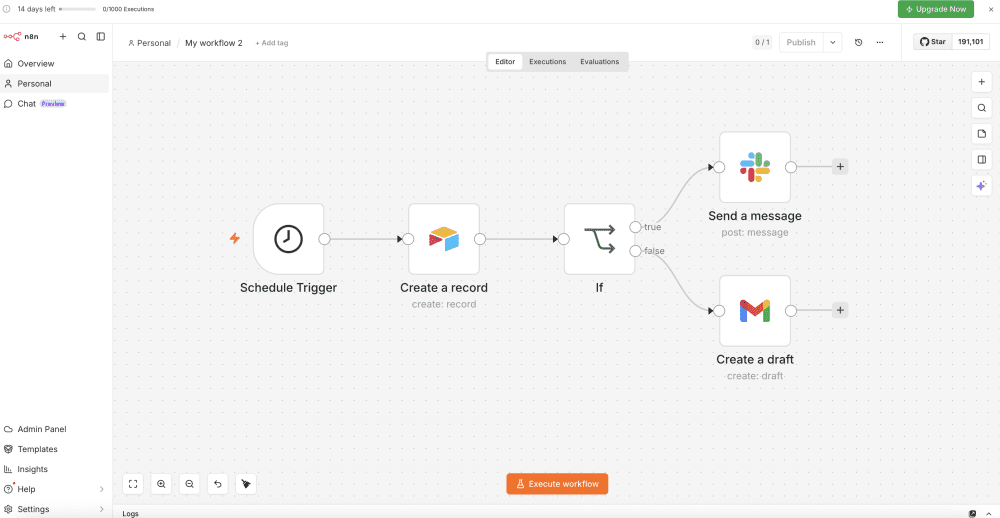Click the GitHub Star button
The width and height of the screenshot is (1000, 518).
933,42
